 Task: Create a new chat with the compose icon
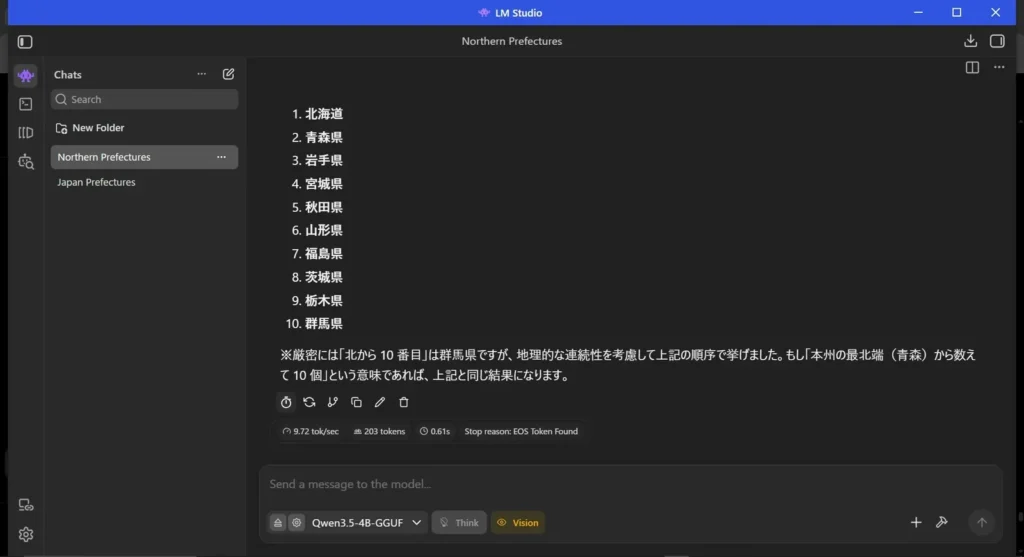coord(228,74)
